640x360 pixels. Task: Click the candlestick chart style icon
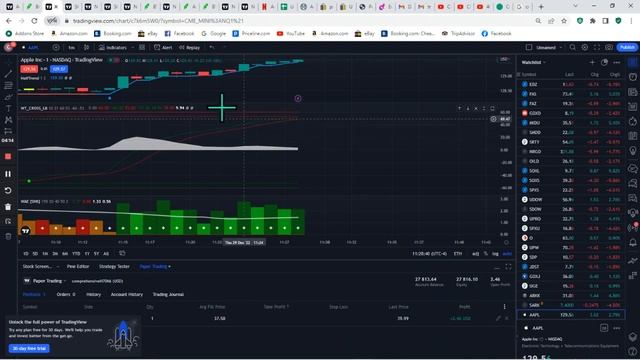click(x=87, y=48)
